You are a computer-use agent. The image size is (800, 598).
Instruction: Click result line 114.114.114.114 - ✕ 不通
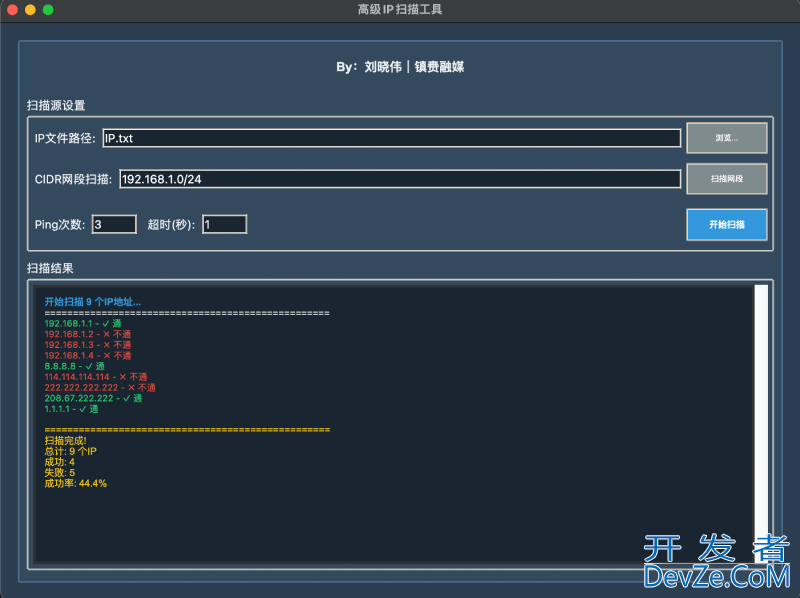pos(96,377)
